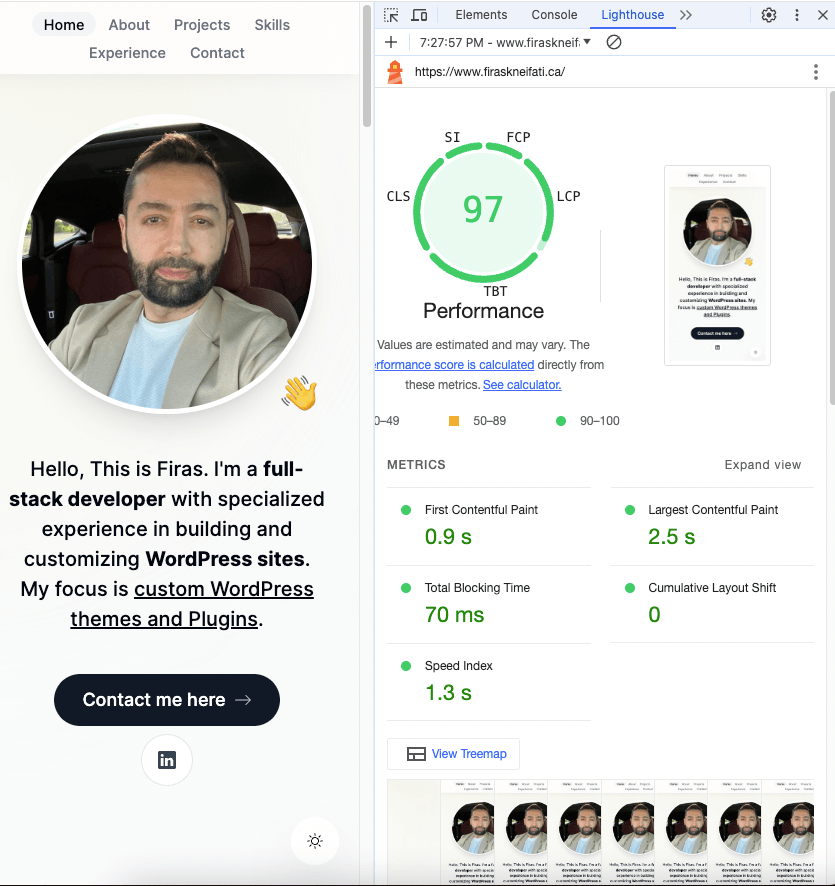Click the clear all reports icon
The image size is (835, 886).
tap(614, 42)
